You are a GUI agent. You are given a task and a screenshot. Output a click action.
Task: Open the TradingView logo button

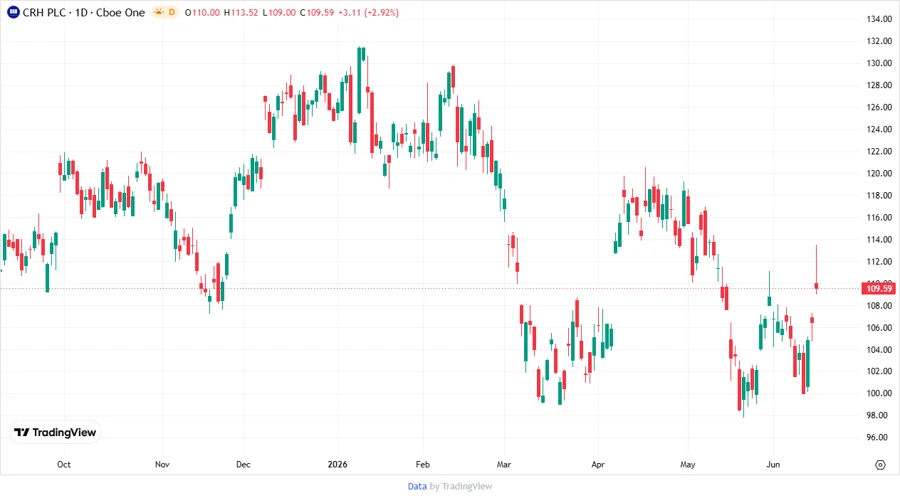click(56, 432)
